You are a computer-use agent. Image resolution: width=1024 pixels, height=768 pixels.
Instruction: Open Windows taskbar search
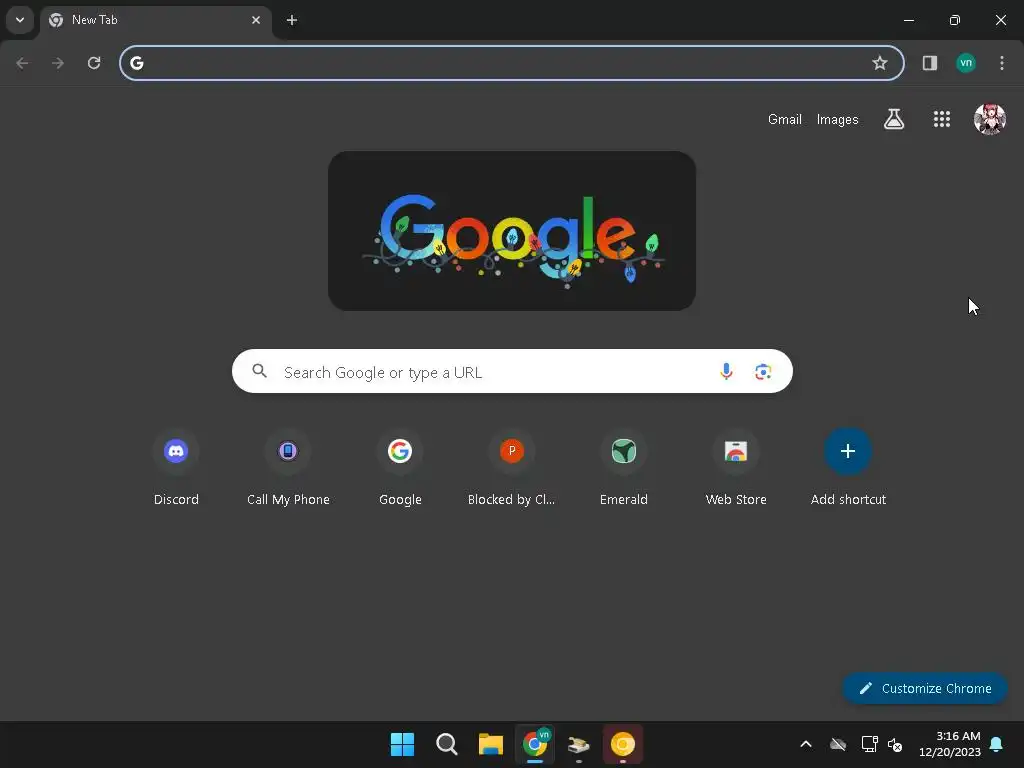click(447, 744)
